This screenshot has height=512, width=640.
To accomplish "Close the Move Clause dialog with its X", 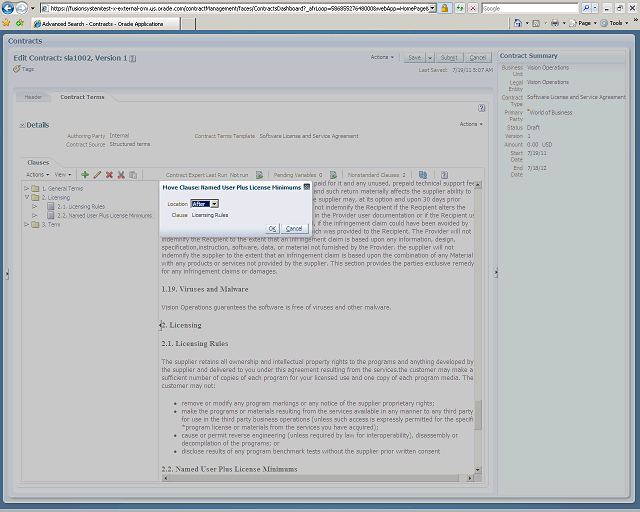I will (307, 187).
